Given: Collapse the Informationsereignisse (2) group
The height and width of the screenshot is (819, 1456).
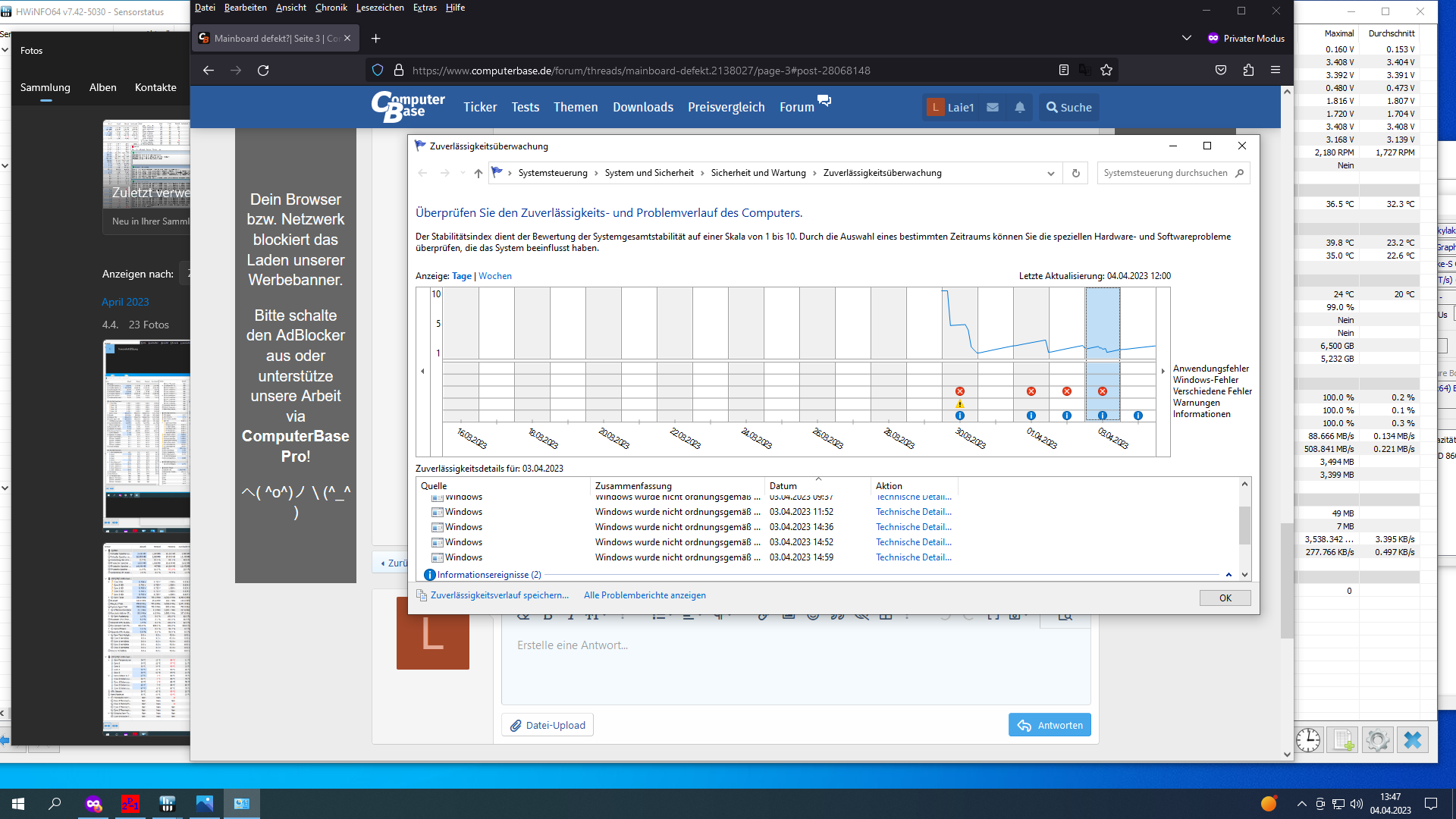Looking at the screenshot, I should pos(1228,575).
